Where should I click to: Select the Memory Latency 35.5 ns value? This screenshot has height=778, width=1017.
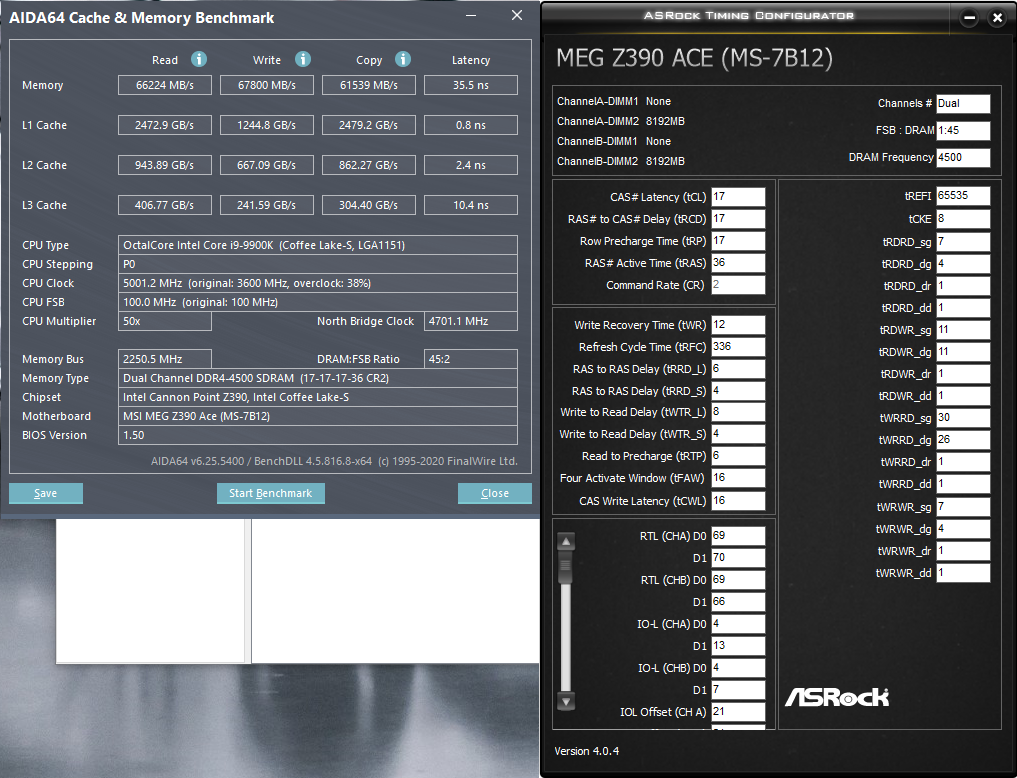coord(471,85)
